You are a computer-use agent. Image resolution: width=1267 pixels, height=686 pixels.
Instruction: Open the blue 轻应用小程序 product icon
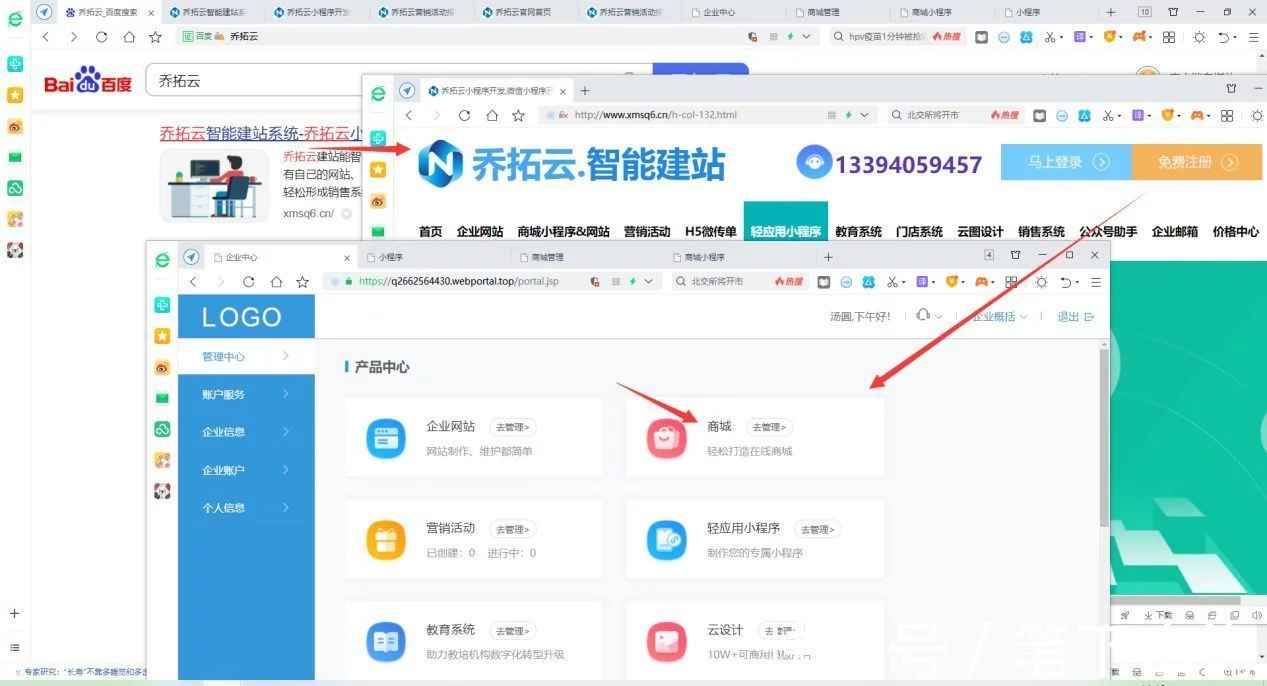click(x=666, y=540)
